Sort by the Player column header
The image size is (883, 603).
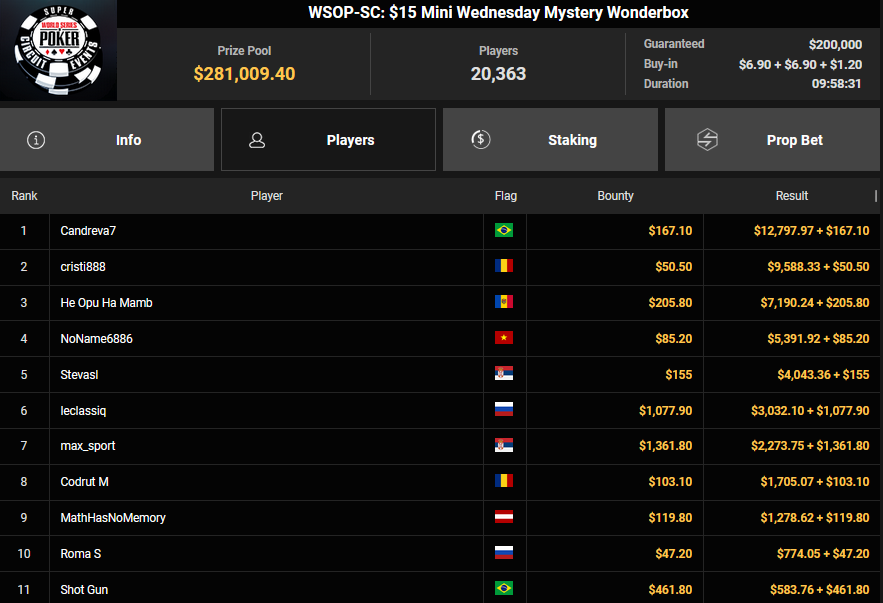coord(266,196)
